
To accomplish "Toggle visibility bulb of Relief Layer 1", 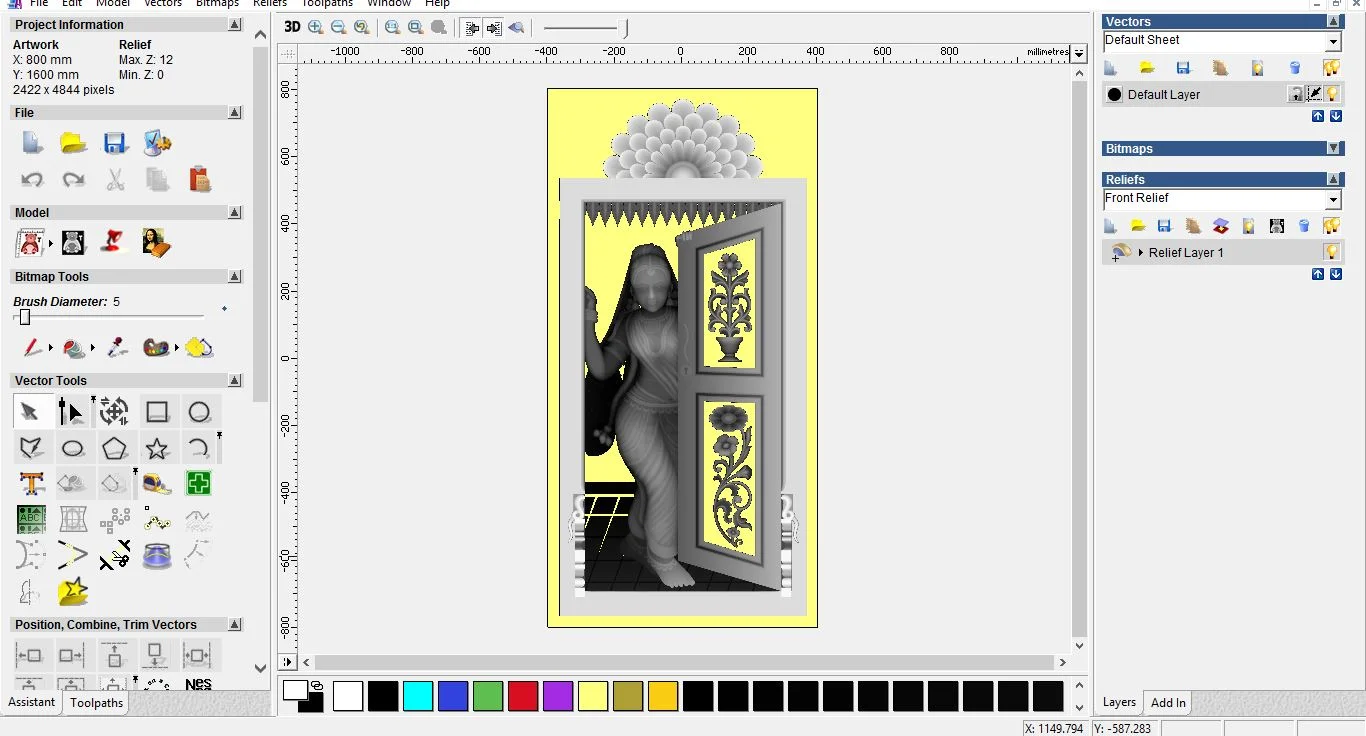I will [x=1331, y=252].
